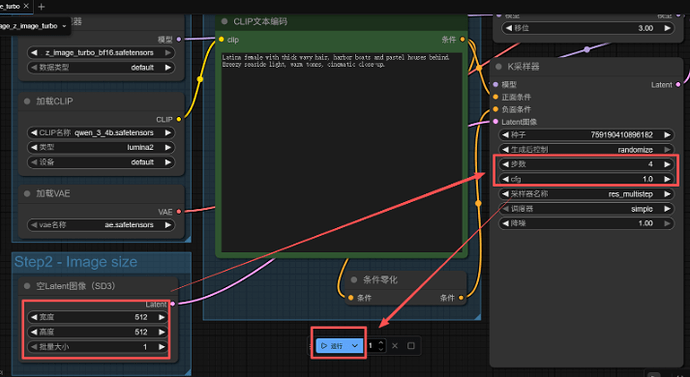Close the workflow tab ending in _turbo
The image size is (690, 377).
(26, 6)
